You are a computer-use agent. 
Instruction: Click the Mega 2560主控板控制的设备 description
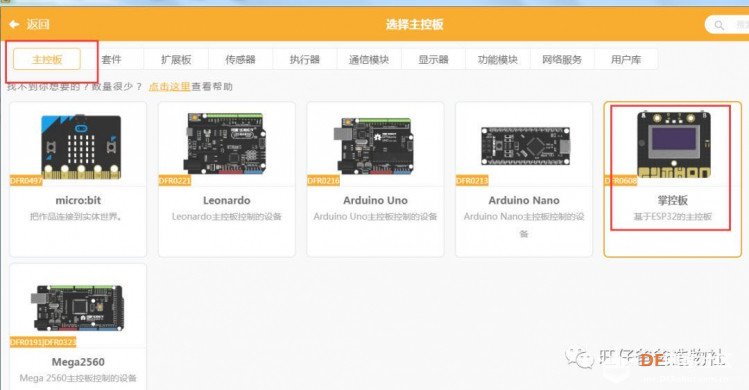click(78, 378)
